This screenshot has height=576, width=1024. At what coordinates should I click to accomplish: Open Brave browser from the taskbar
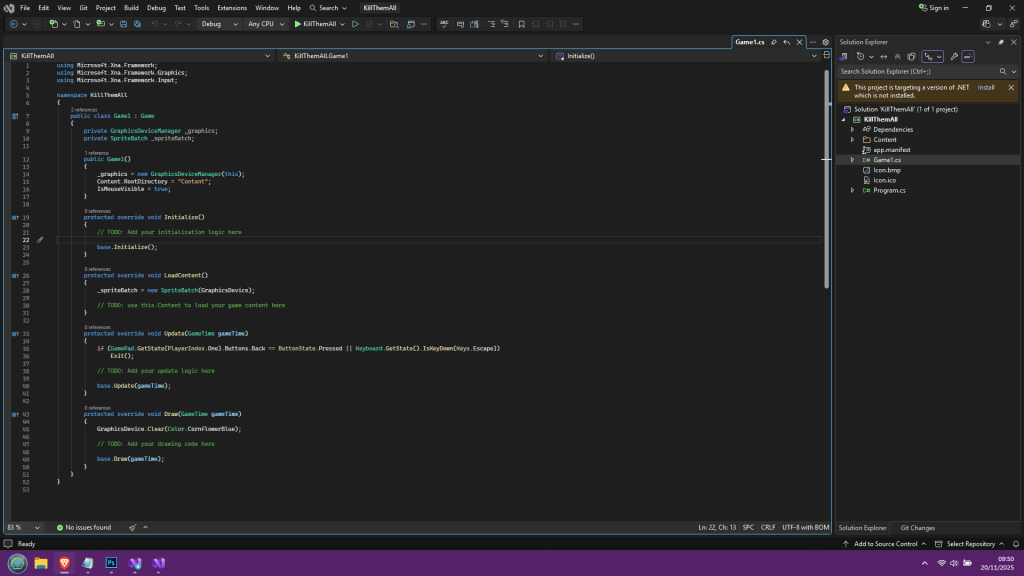click(x=64, y=563)
